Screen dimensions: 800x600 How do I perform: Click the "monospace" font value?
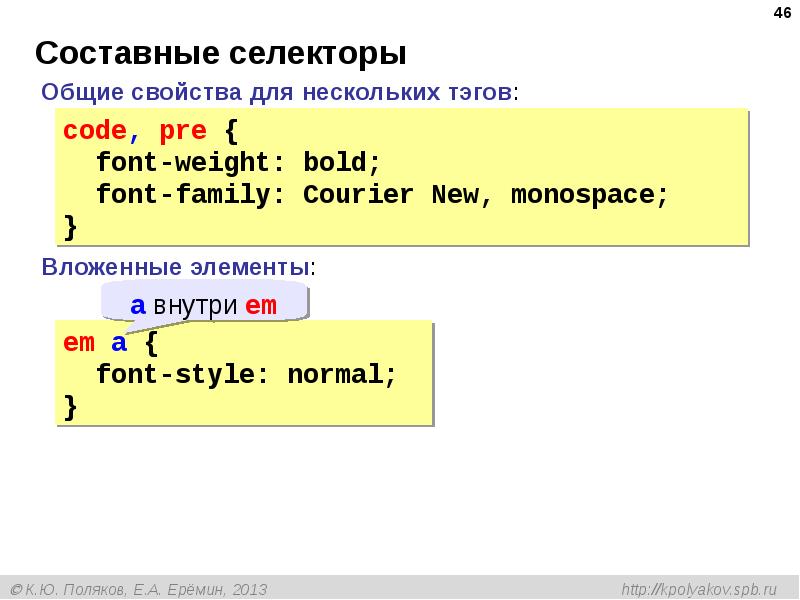tap(582, 195)
